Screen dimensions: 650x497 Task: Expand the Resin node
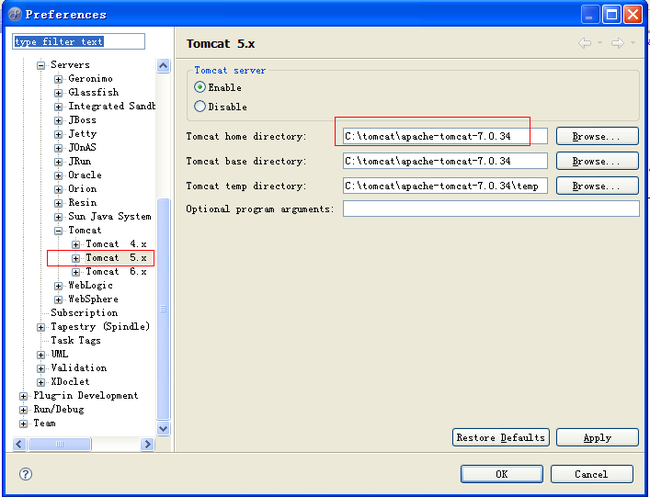tap(58, 203)
